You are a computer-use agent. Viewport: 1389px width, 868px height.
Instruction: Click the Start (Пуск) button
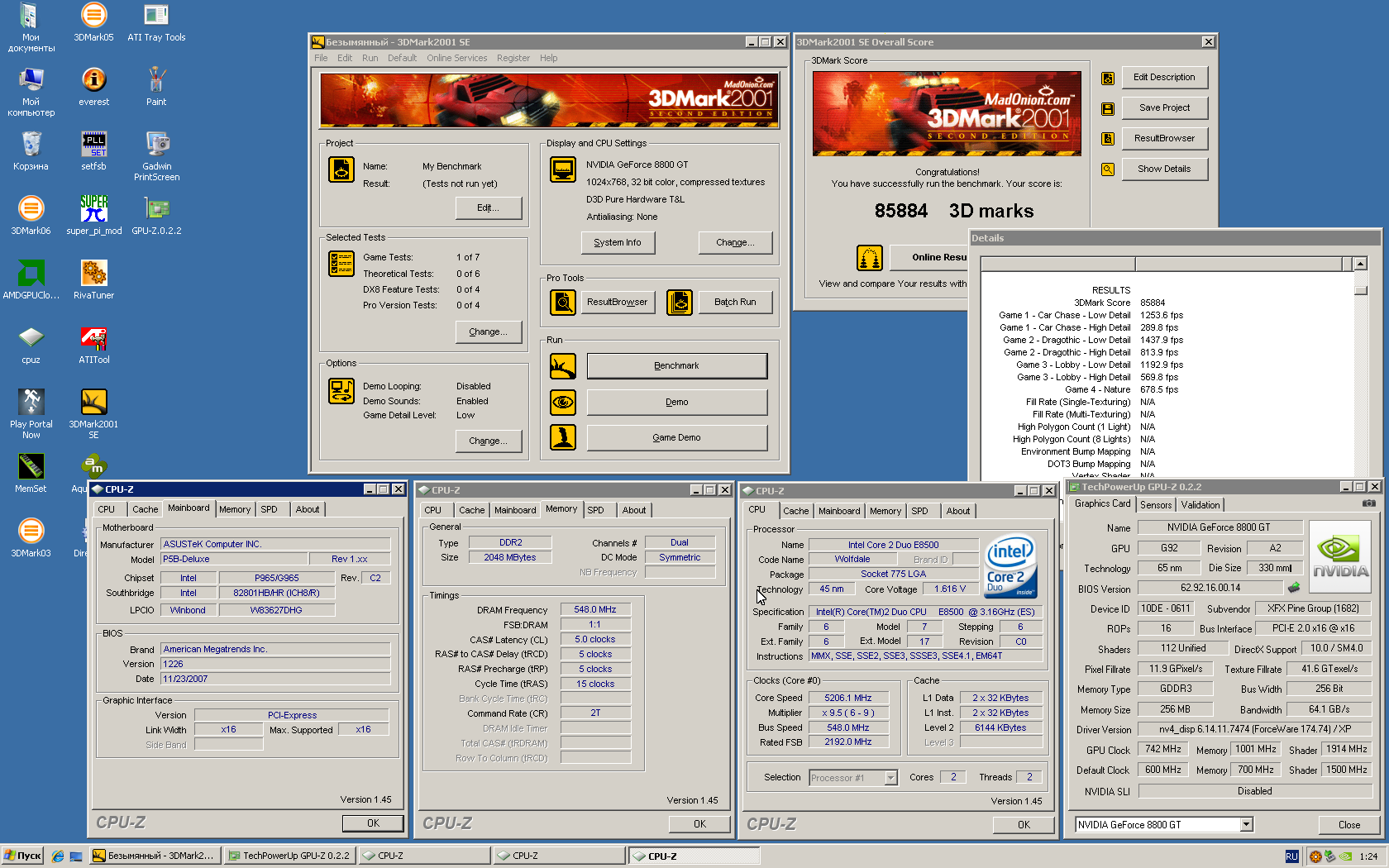(22, 856)
